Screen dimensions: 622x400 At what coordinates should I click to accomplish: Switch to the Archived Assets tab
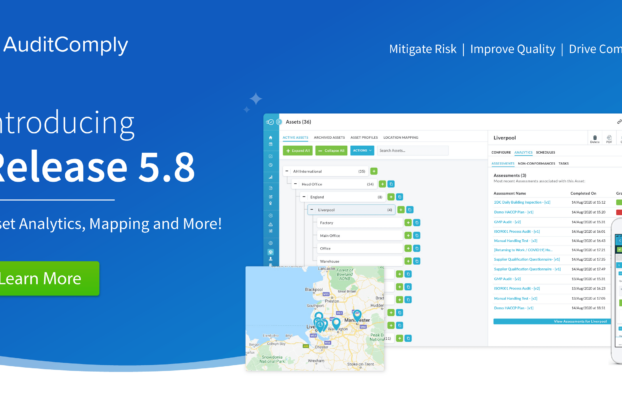pos(329,138)
